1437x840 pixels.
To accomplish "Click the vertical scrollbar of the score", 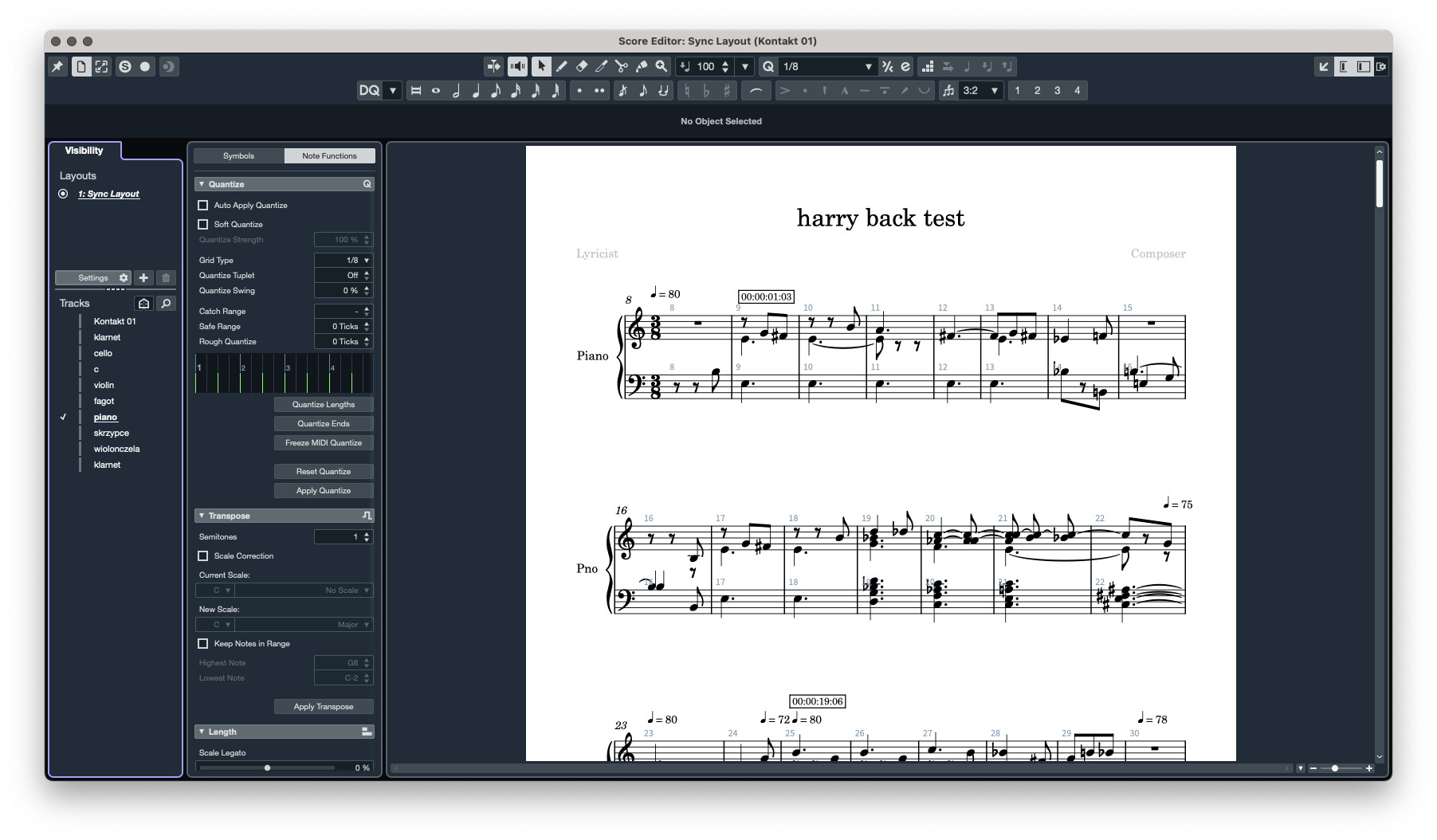I will click(x=1379, y=183).
